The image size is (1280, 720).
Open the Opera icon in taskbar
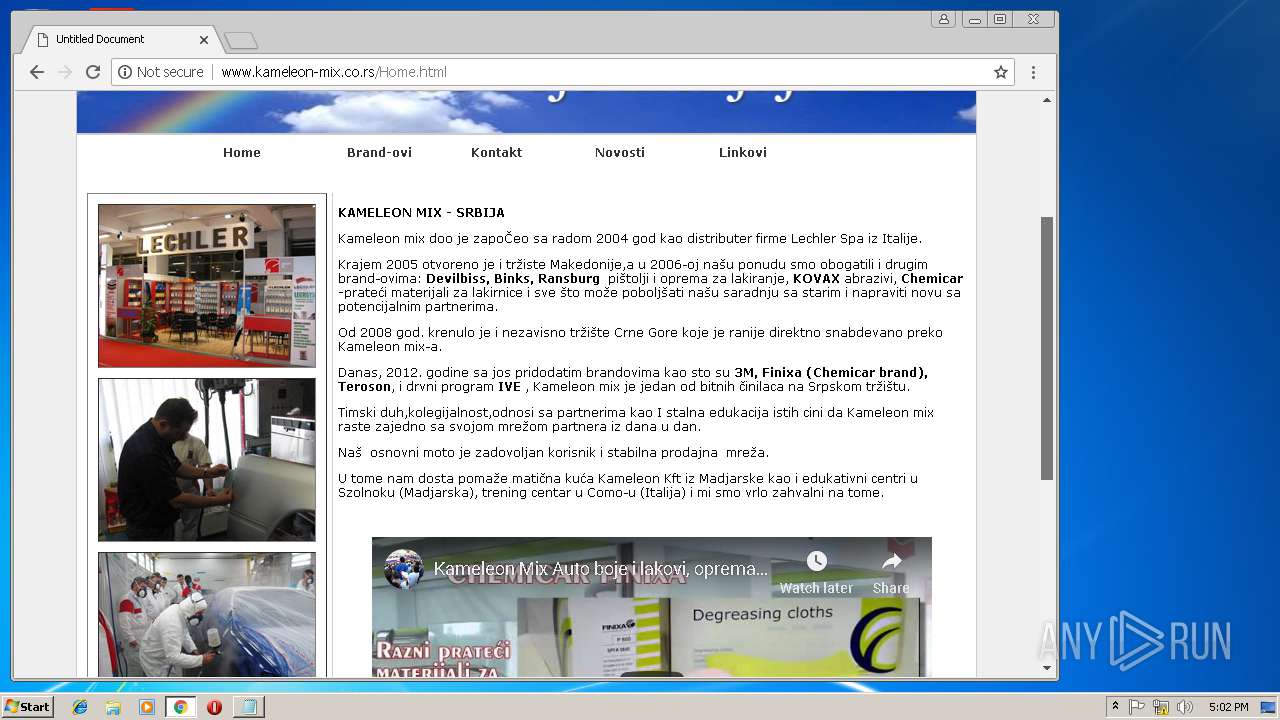point(214,707)
